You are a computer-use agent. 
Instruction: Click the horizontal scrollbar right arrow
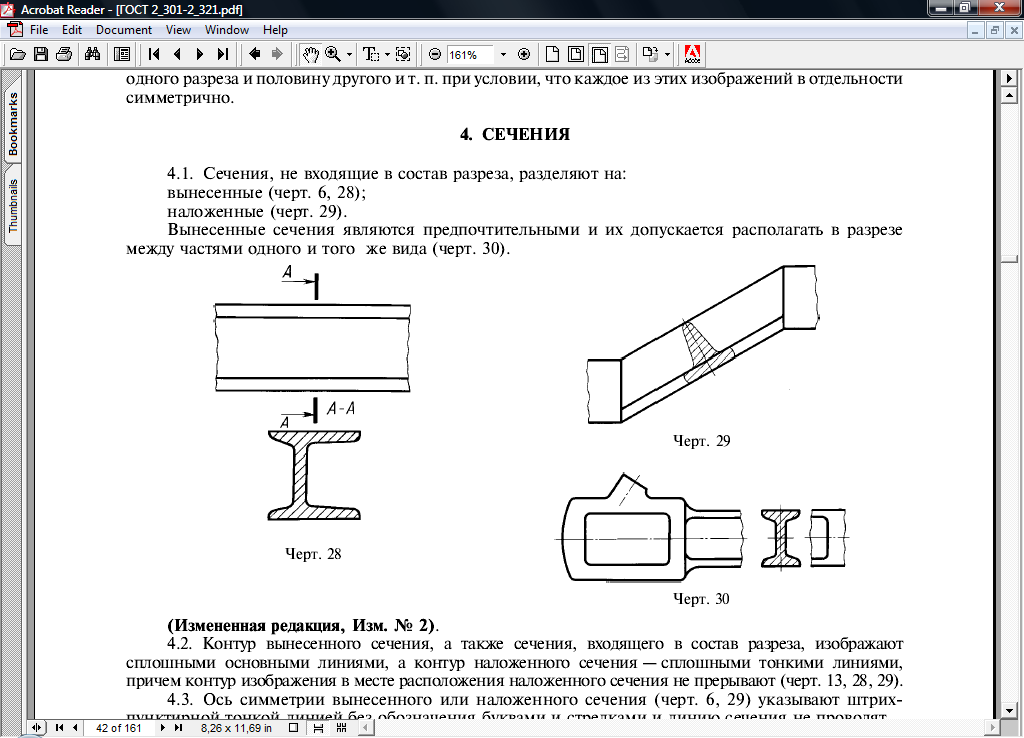tap(993, 728)
